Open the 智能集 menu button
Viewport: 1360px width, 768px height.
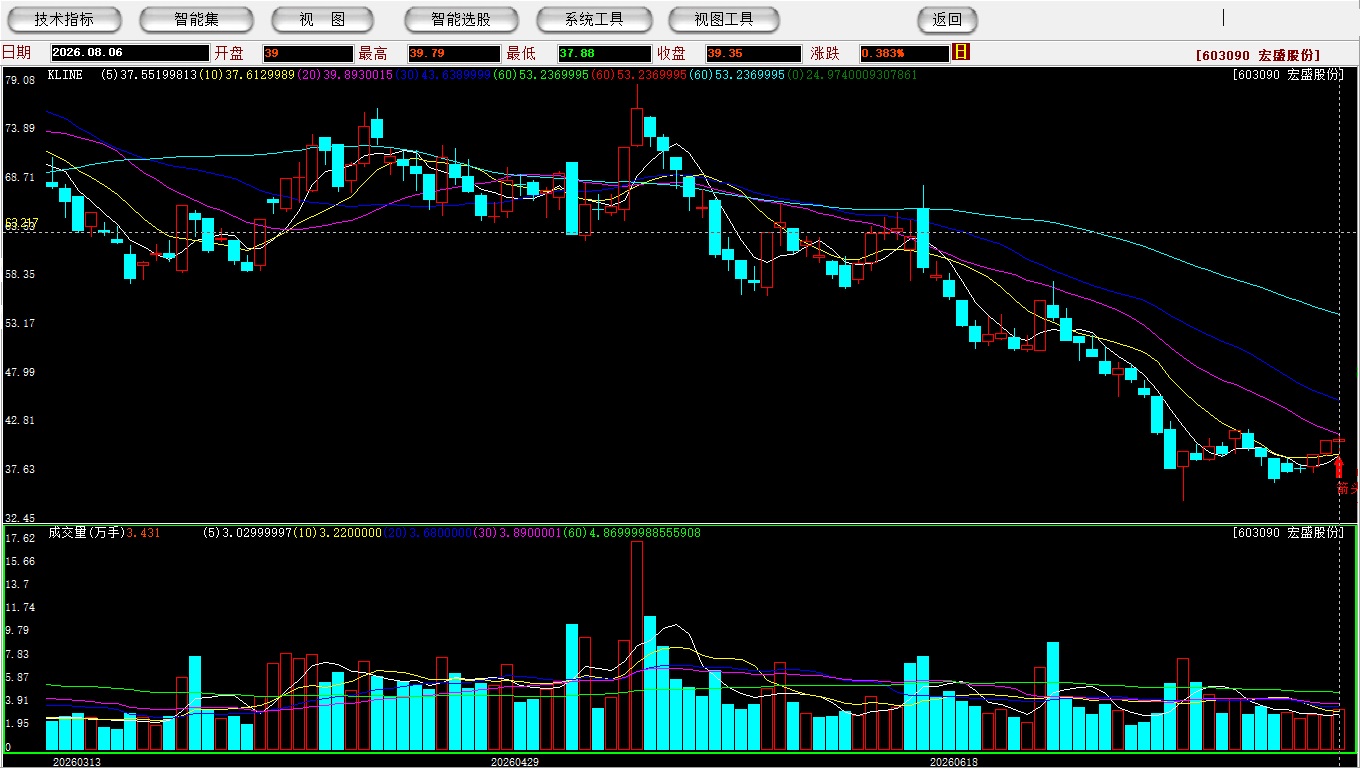195,19
